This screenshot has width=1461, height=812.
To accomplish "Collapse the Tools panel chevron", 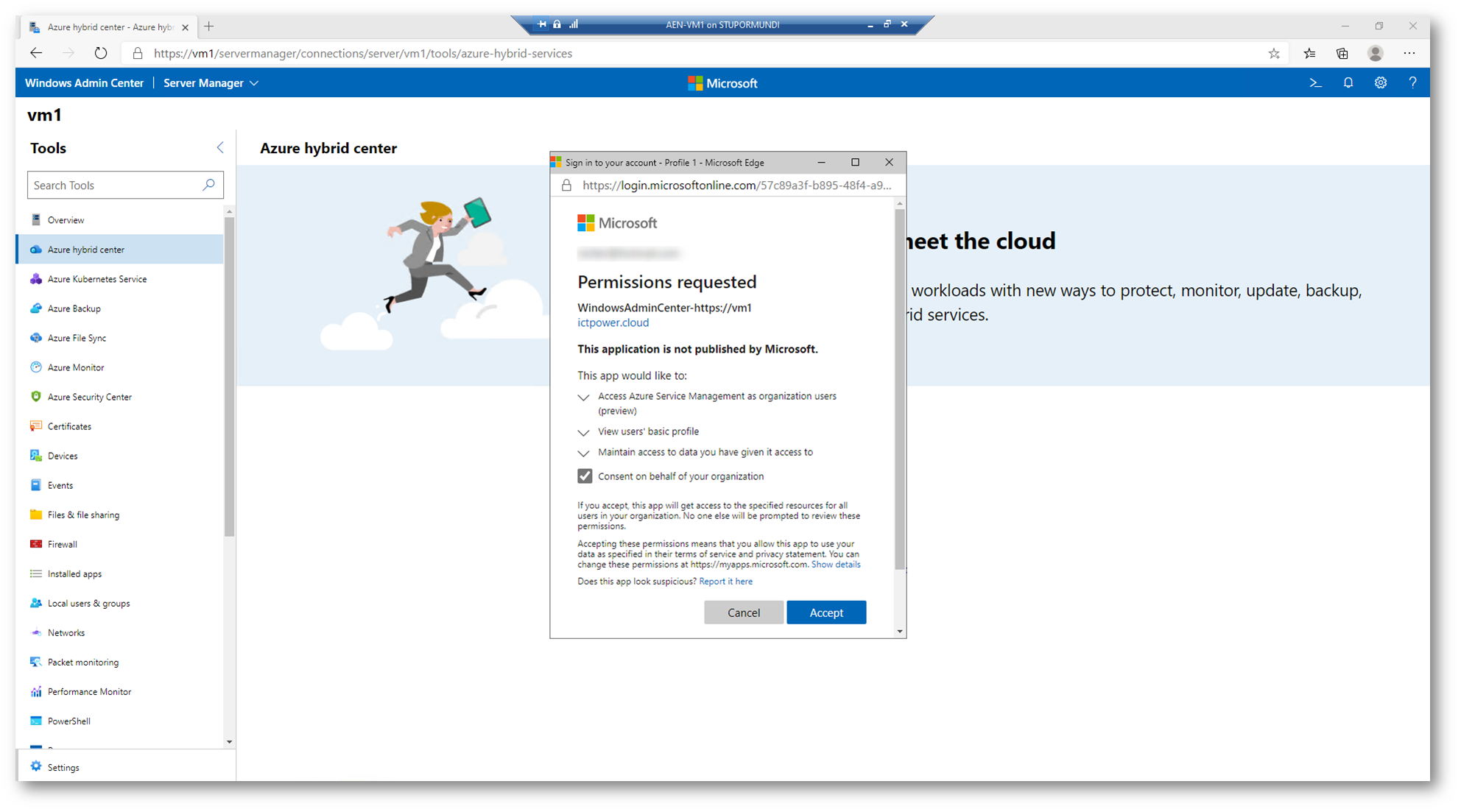I will pyautogui.click(x=220, y=148).
